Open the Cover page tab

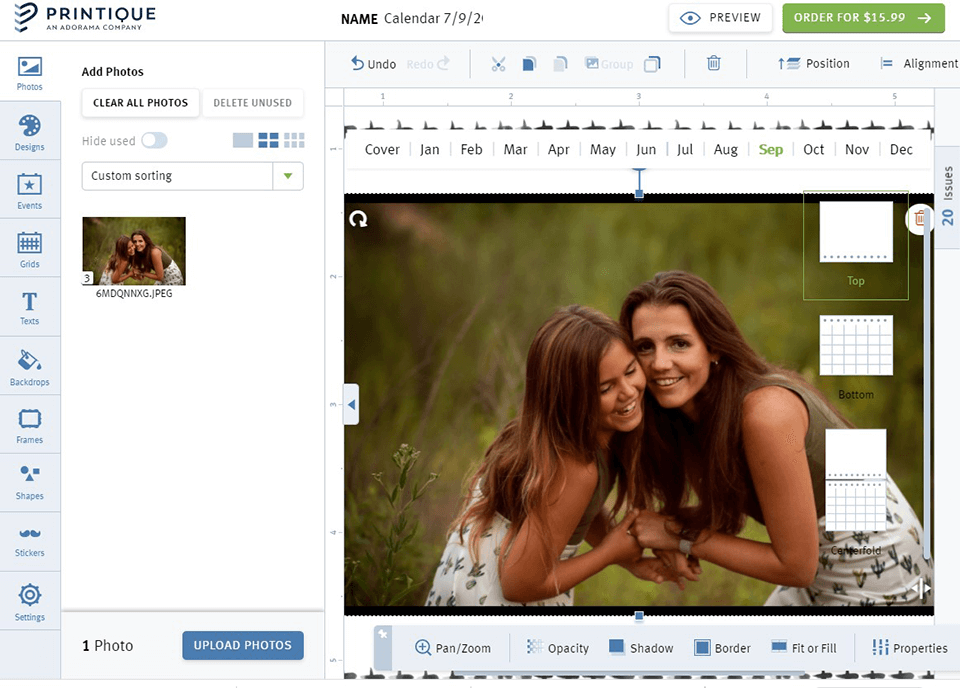point(382,149)
